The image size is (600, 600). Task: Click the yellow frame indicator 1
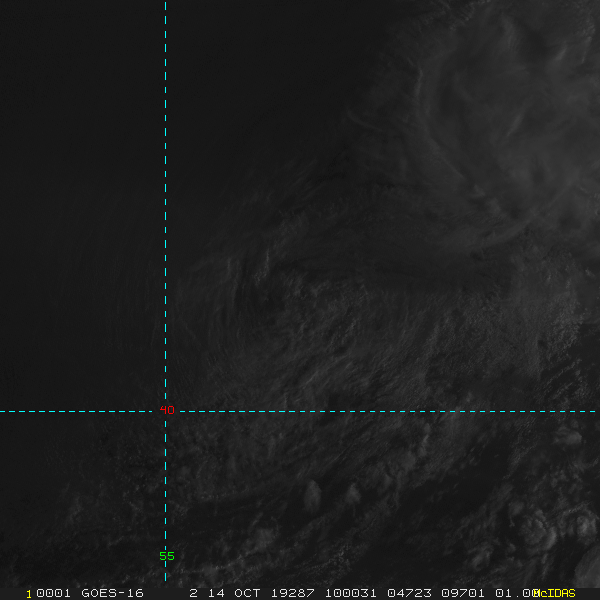(29, 594)
